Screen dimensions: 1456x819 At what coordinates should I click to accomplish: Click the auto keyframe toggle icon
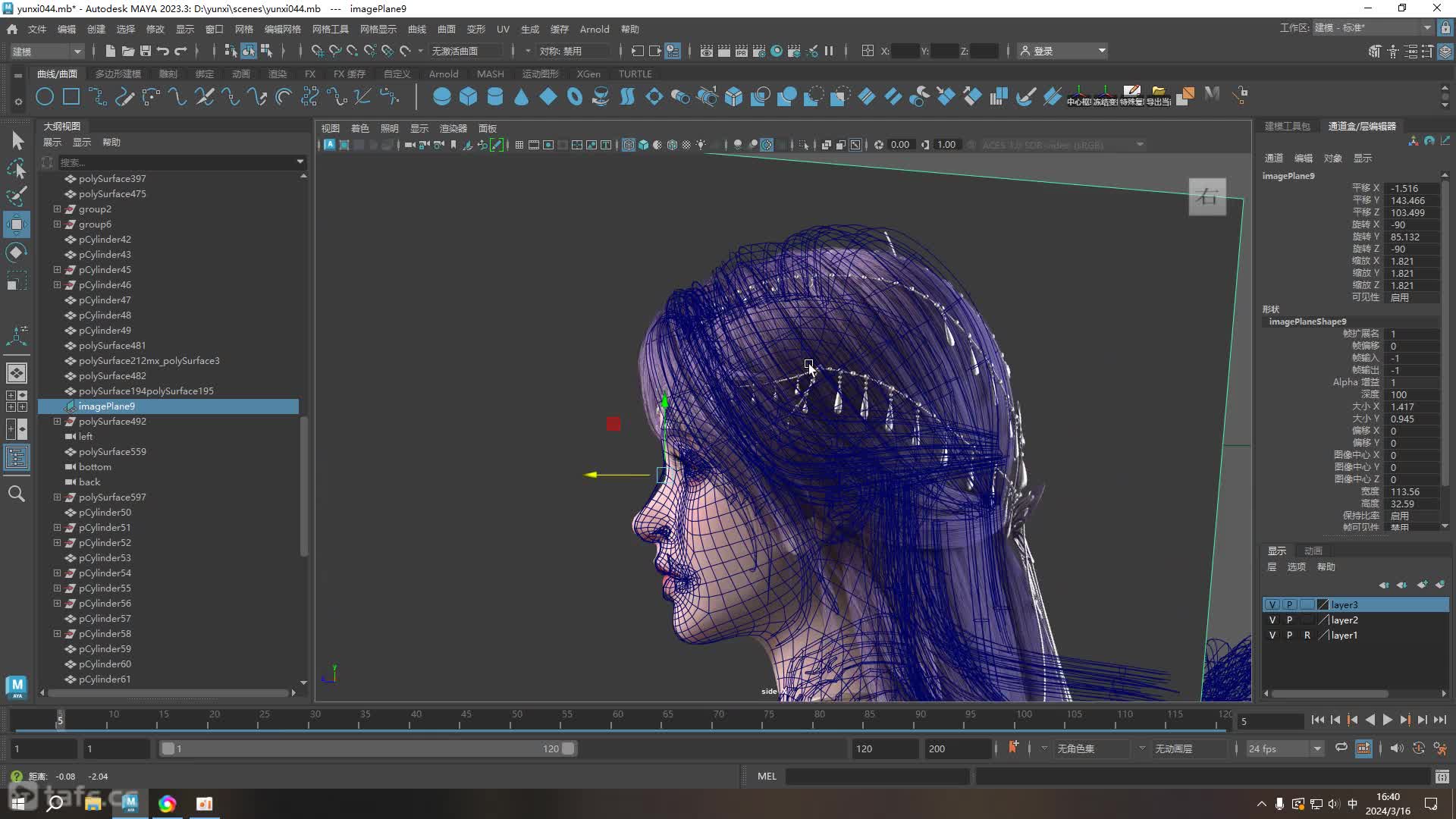[1418, 748]
